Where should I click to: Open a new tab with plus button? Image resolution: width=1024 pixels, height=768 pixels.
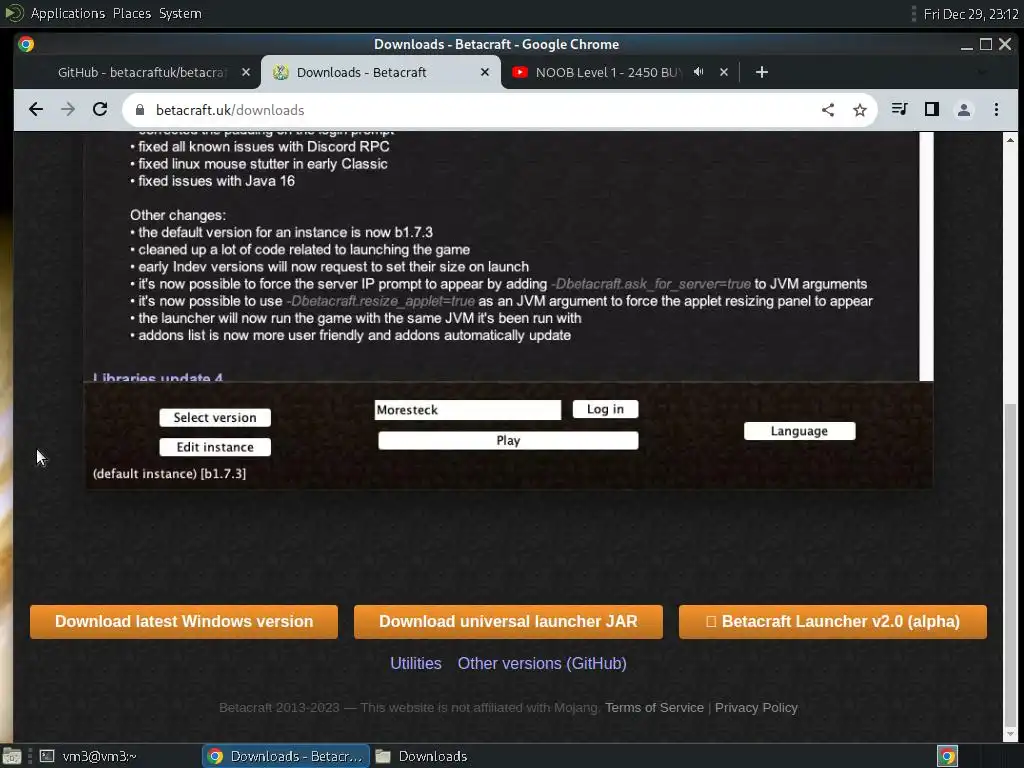click(x=761, y=72)
